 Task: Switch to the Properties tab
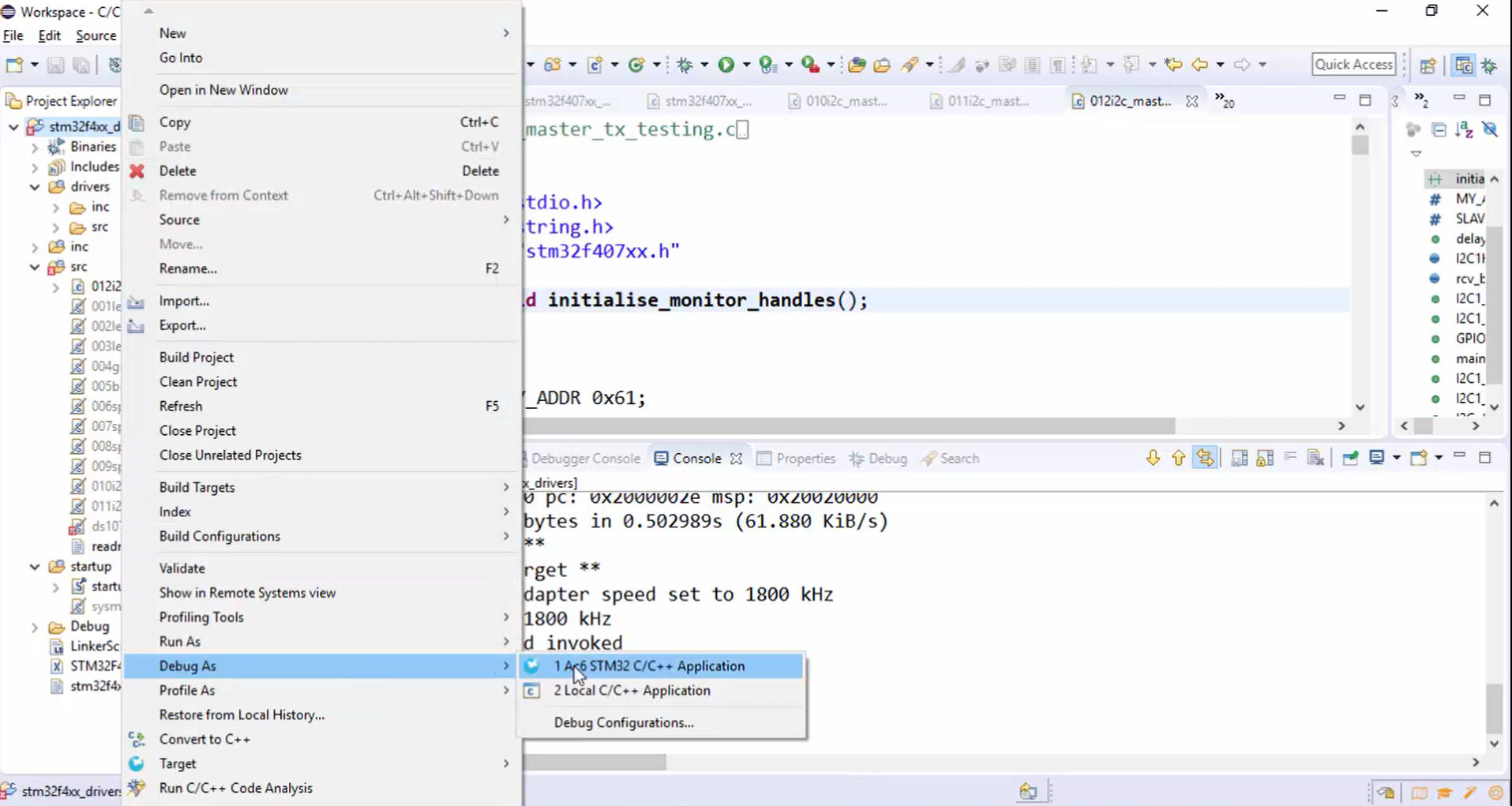click(796, 459)
